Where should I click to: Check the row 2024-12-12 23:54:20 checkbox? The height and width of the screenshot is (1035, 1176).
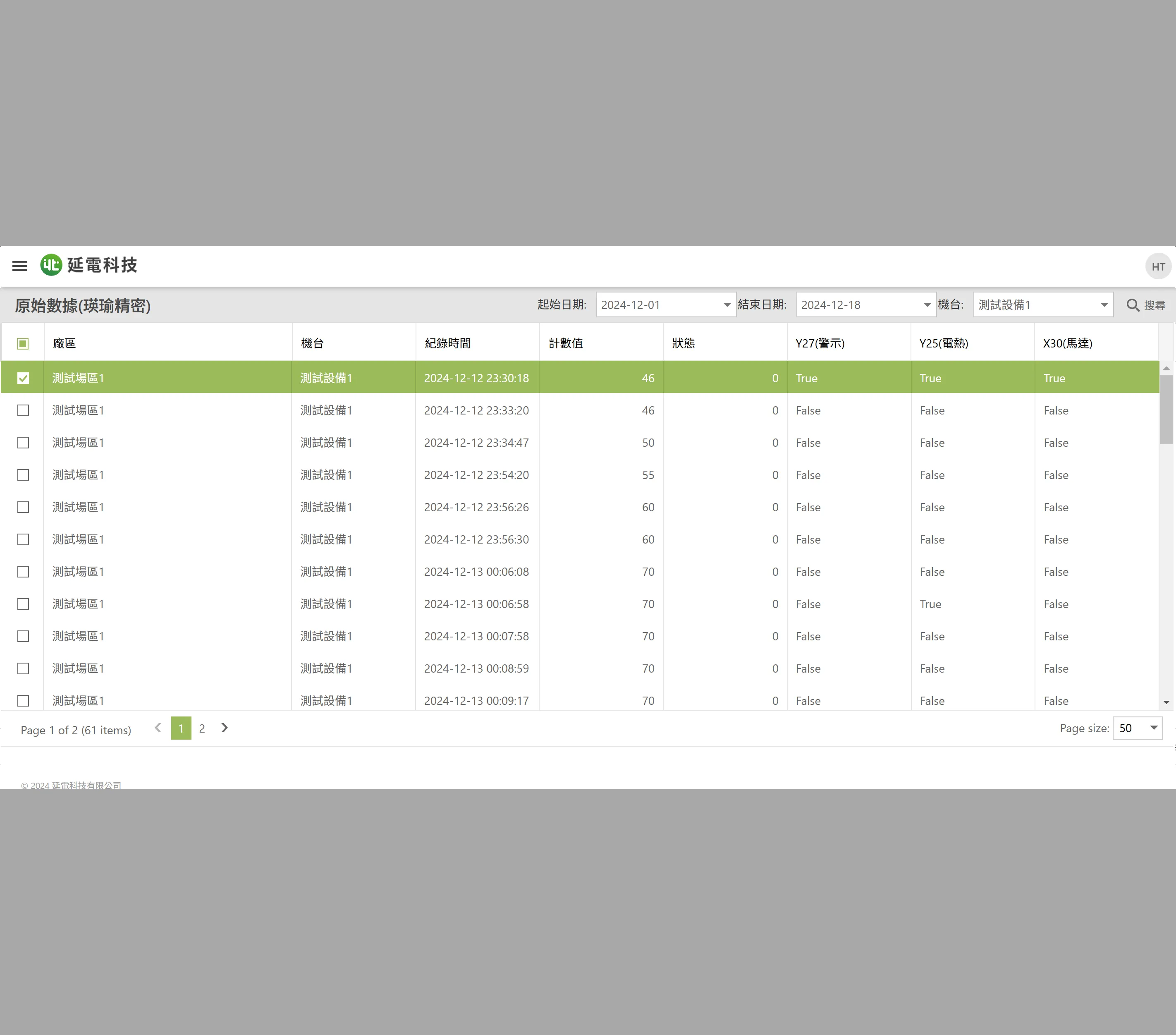(x=23, y=475)
